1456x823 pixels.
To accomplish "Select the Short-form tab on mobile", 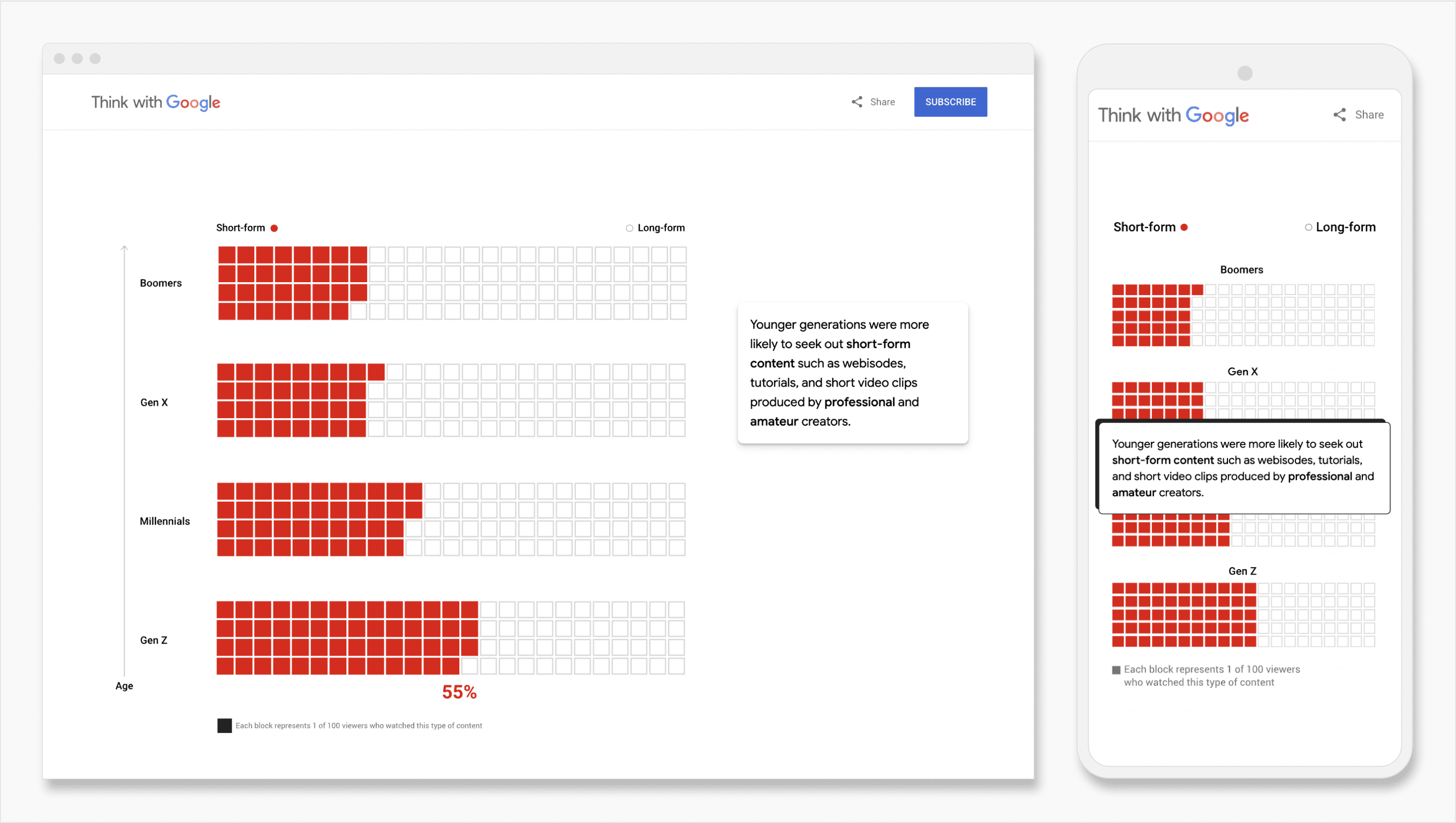I will (x=1145, y=226).
